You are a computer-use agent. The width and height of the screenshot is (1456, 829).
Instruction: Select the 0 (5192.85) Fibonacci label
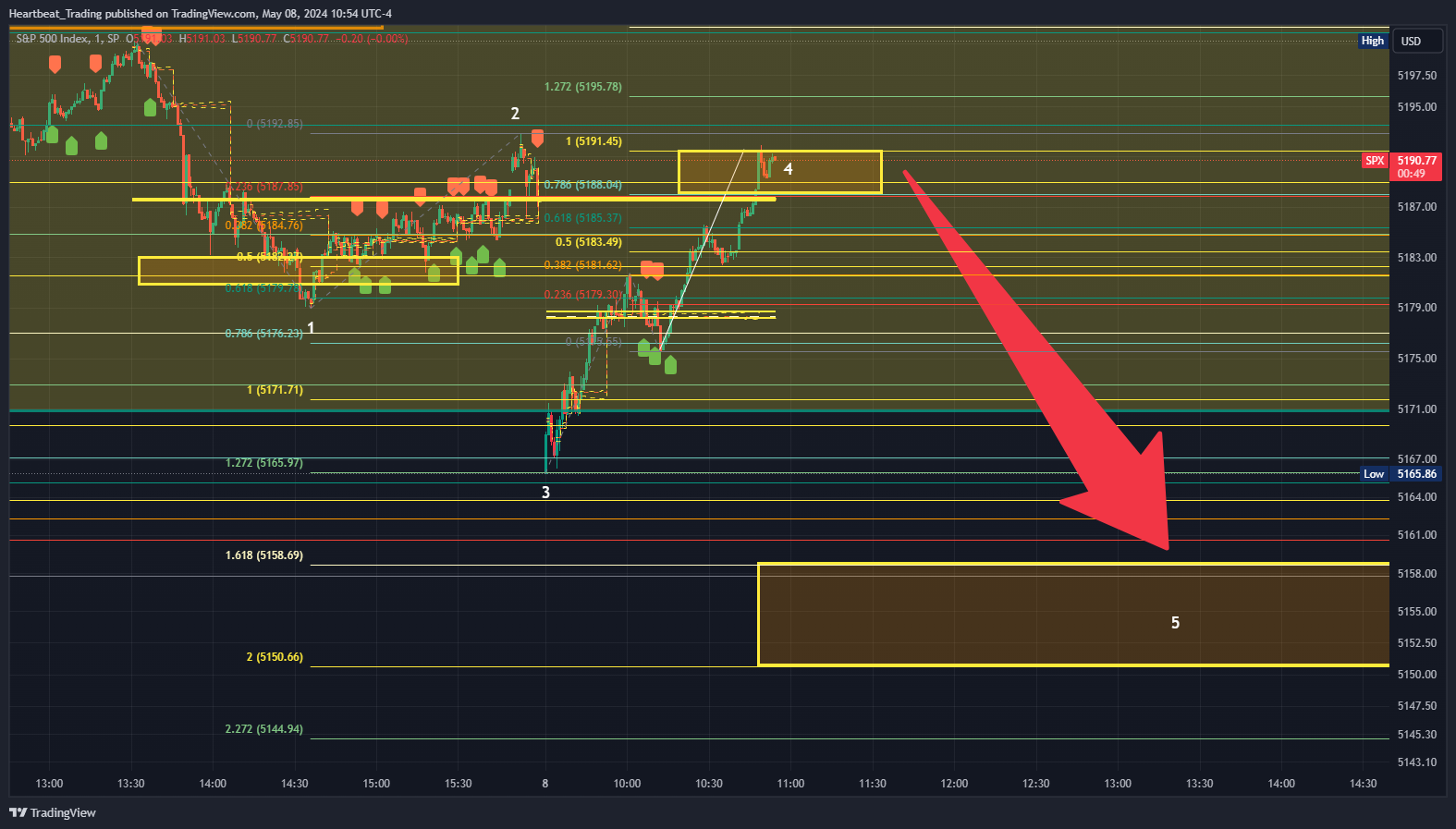pyautogui.click(x=275, y=124)
